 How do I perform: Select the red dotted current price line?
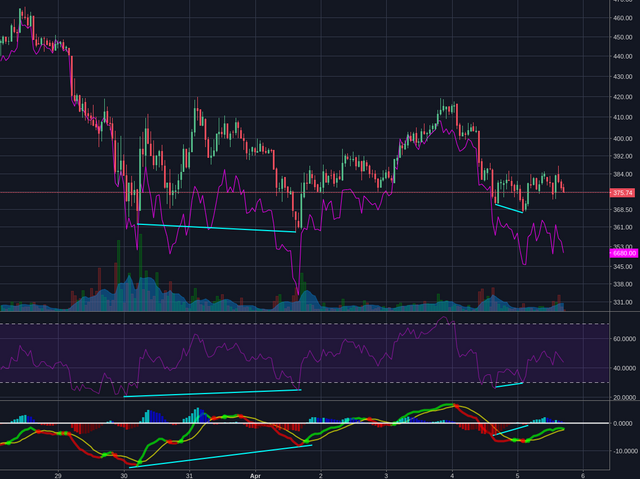[x=304, y=193]
